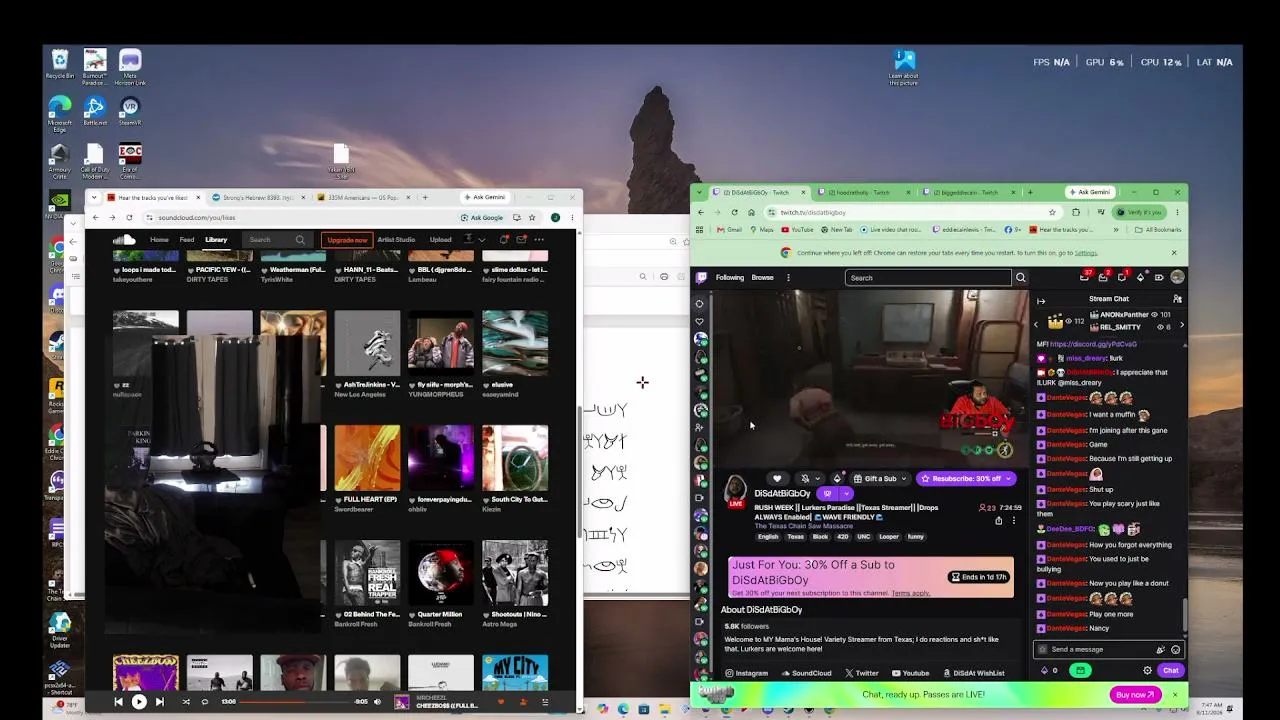Toggle repeat in SoundCloud player
Screen dimensions: 1280x720
(205, 702)
